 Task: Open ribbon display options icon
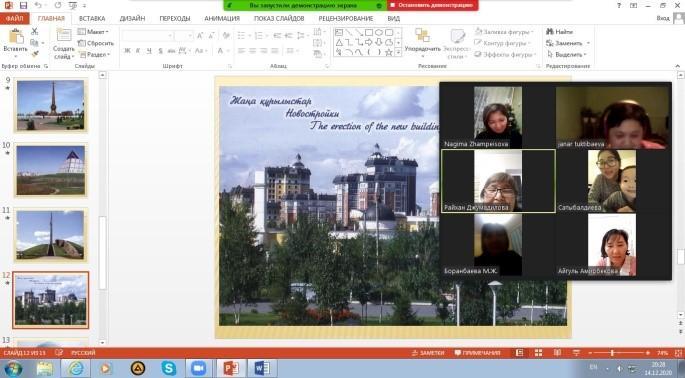click(633, 5)
